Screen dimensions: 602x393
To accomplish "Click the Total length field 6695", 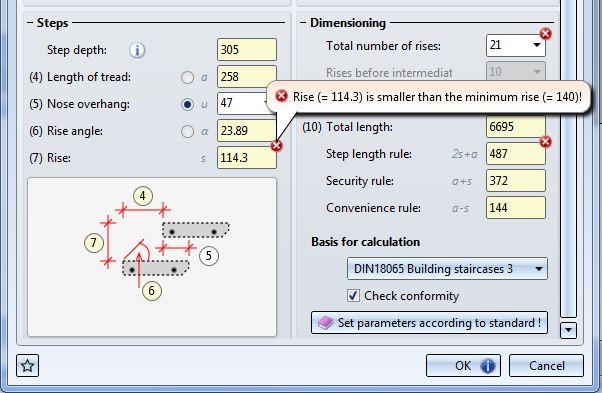I will point(516,127).
